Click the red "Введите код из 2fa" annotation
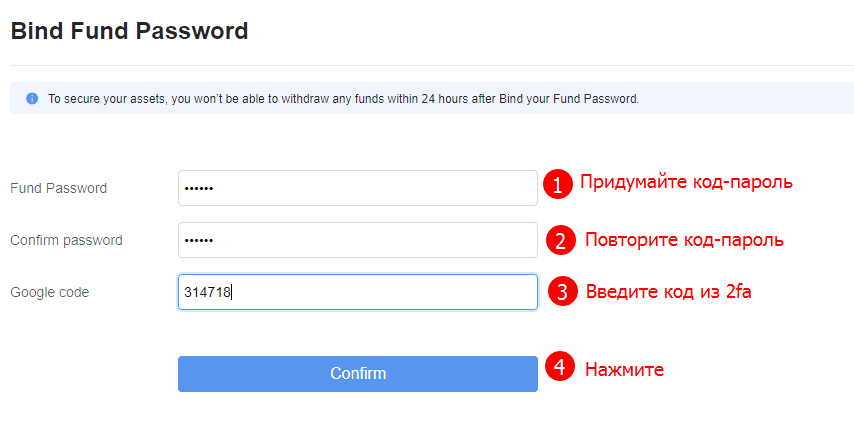 (x=667, y=291)
